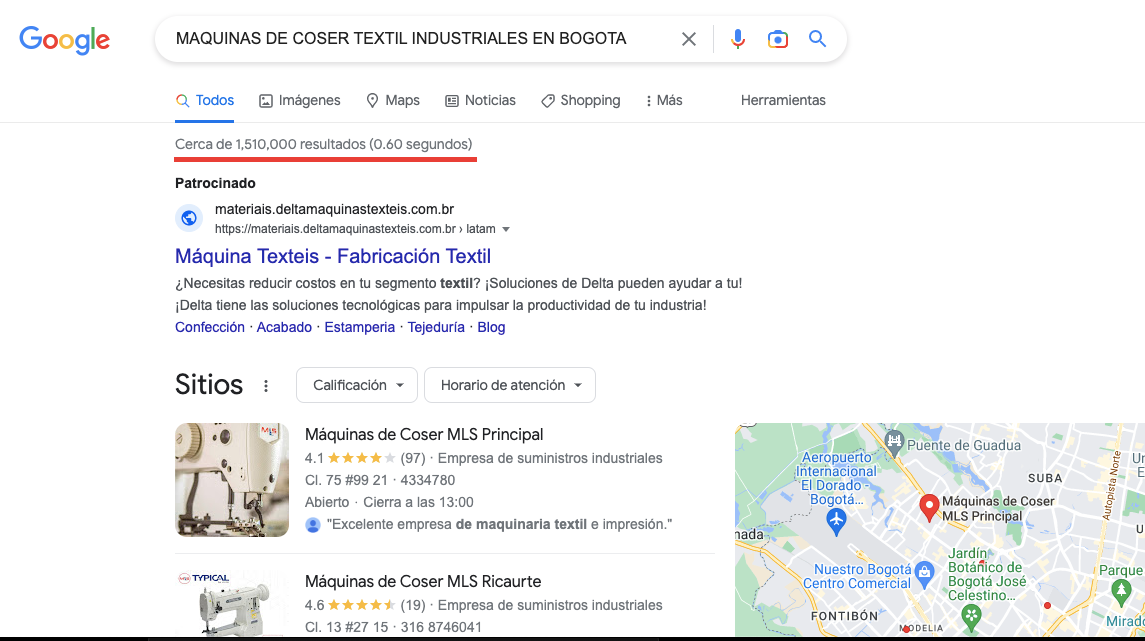Open the Más menu

click(664, 101)
